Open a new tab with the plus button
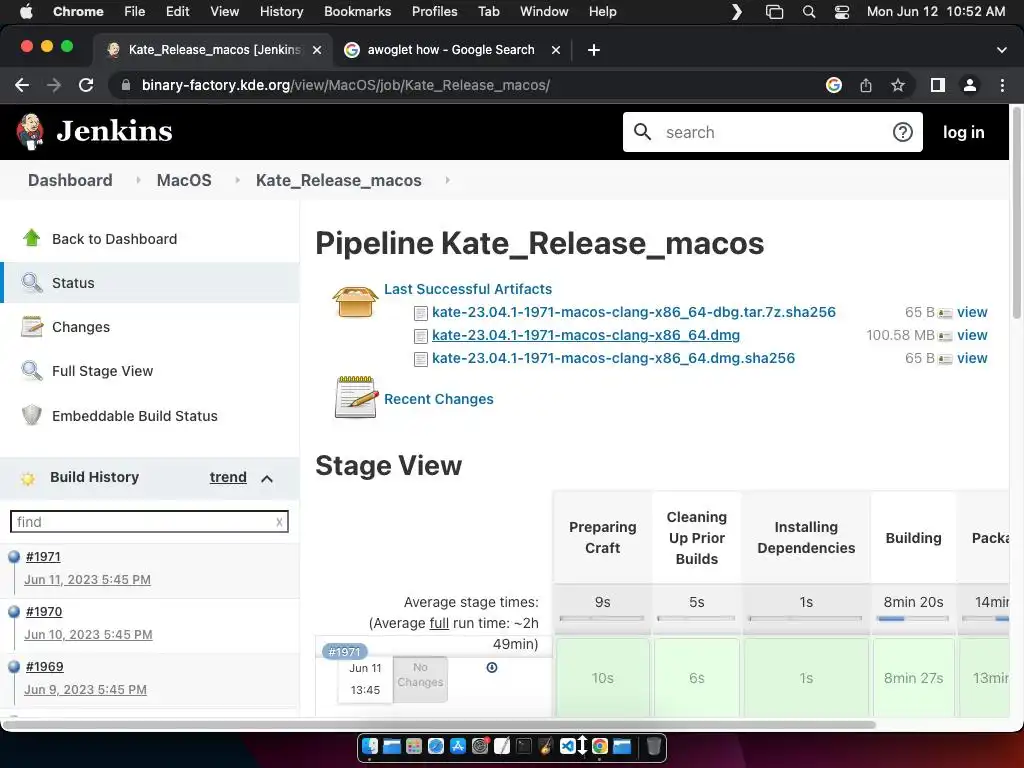The image size is (1024, 768). pos(594,50)
